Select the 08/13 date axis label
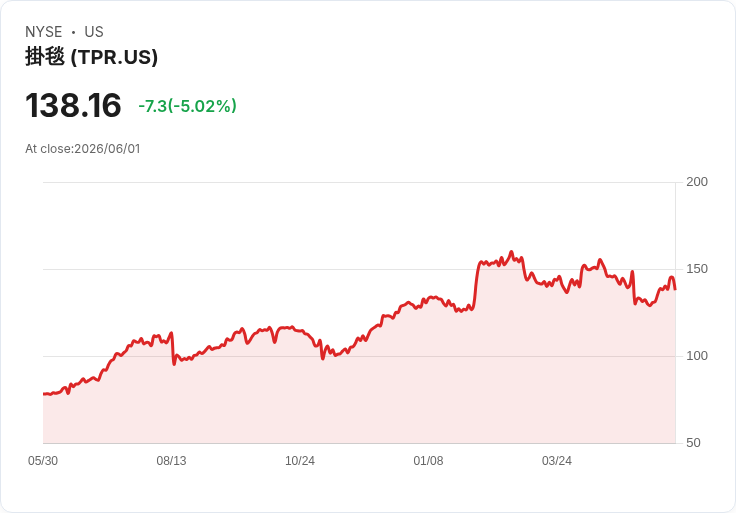 coord(171,461)
